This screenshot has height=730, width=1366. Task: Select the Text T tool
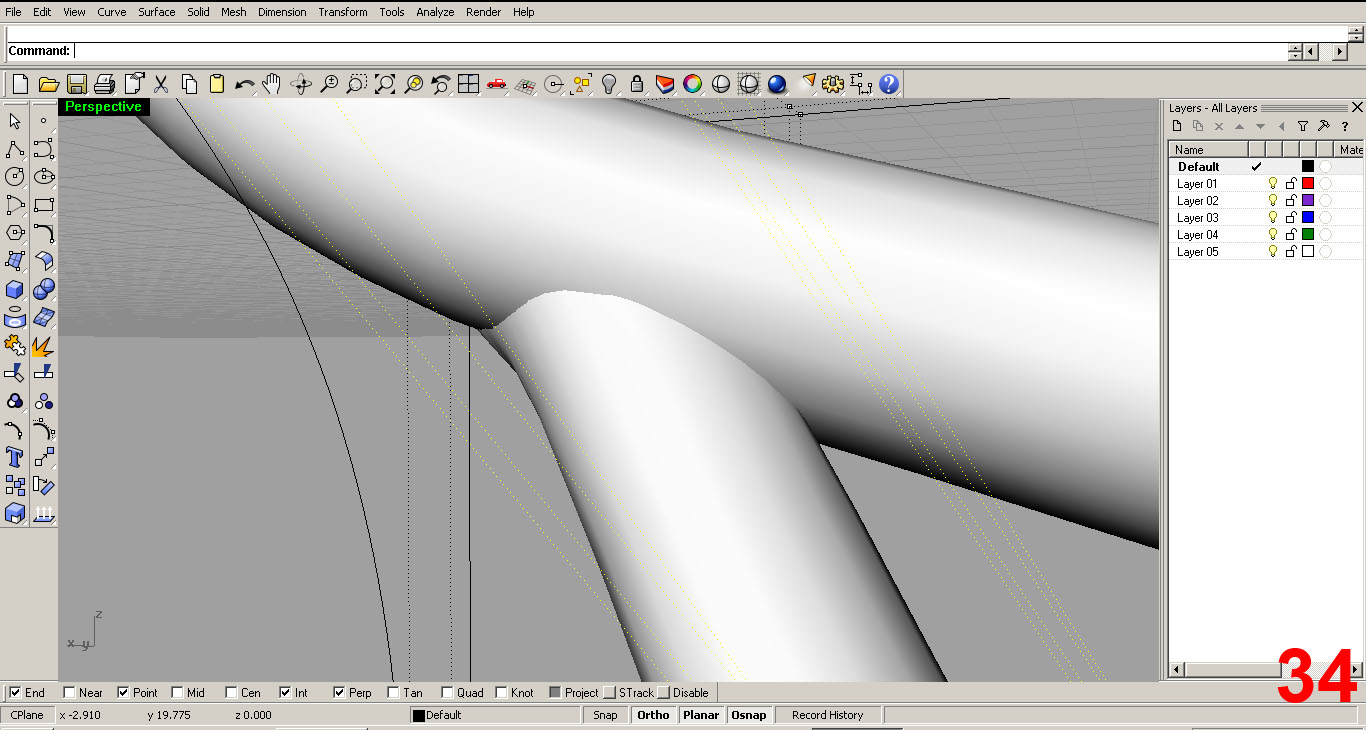point(15,458)
